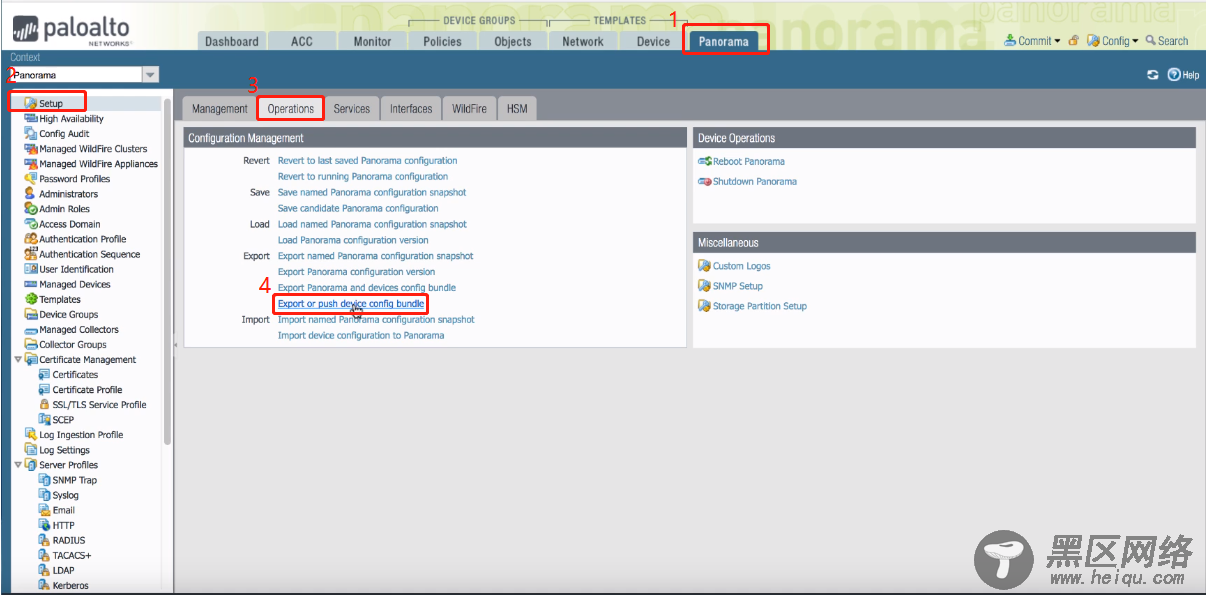Screen dimensions: 1206x595
Task: Click the sidebar vertical scrollbar
Action: pos(167,270)
